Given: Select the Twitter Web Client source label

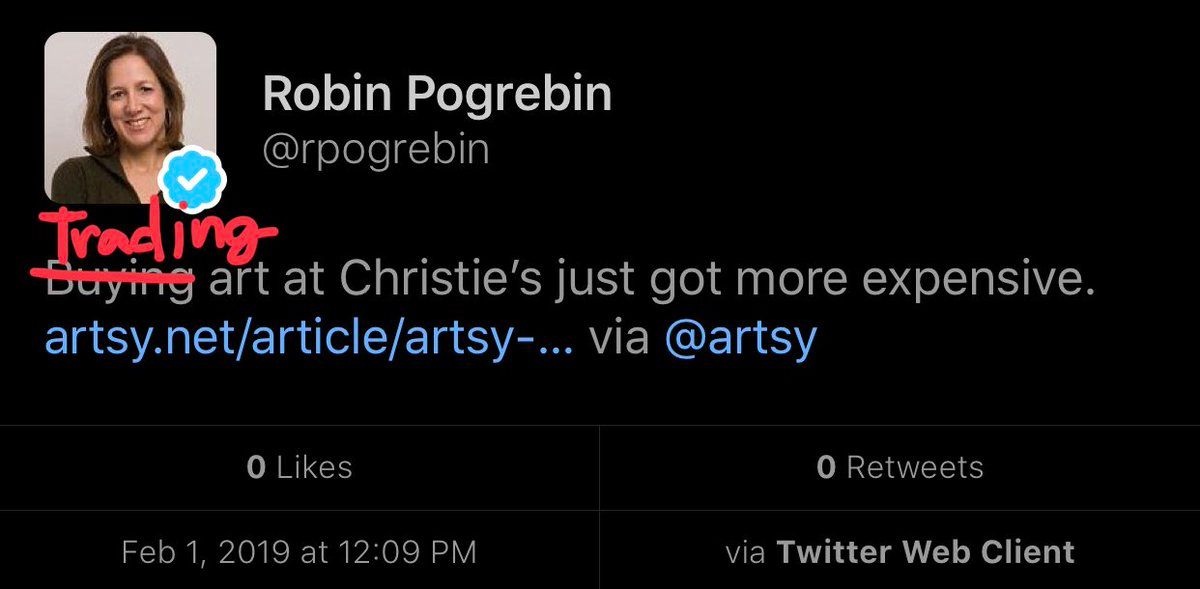Looking at the screenshot, I should (x=926, y=552).
